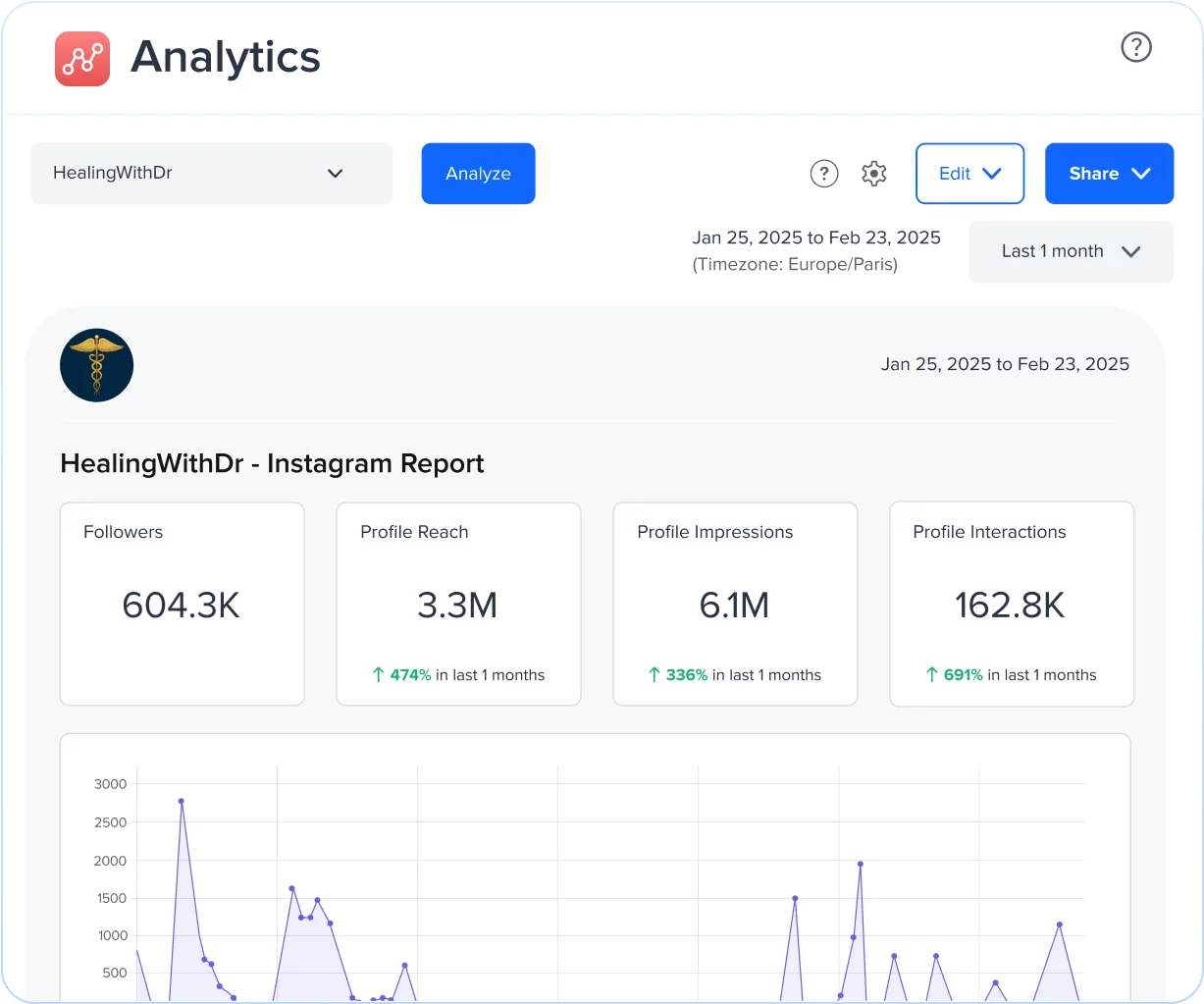The height and width of the screenshot is (1004, 1204).
Task: Open the HealingWithDr account selector
Action: tap(211, 173)
